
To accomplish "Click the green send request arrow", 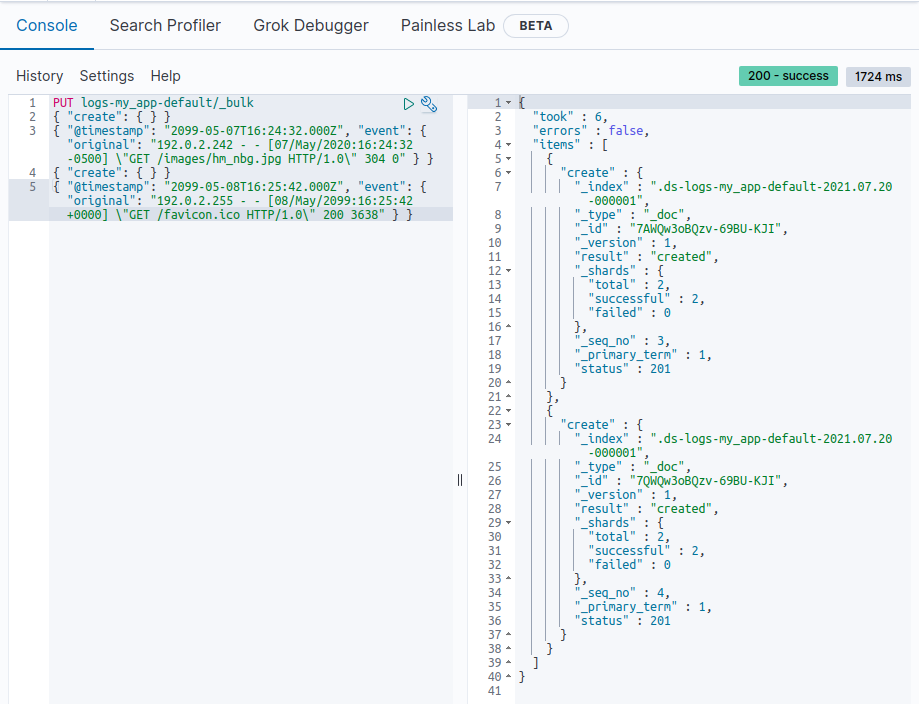I will click(408, 103).
